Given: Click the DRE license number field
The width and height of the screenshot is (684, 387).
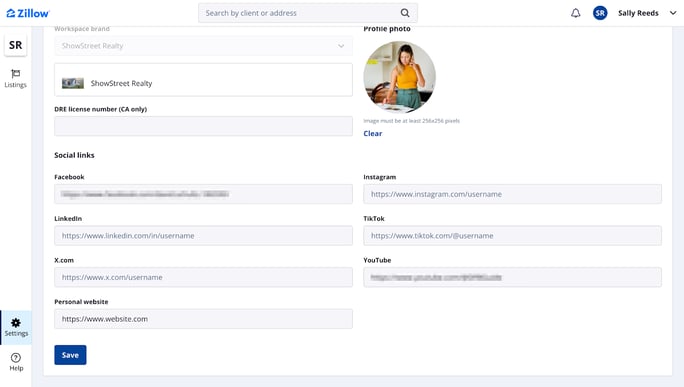Looking at the screenshot, I should [x=203, y=126].
